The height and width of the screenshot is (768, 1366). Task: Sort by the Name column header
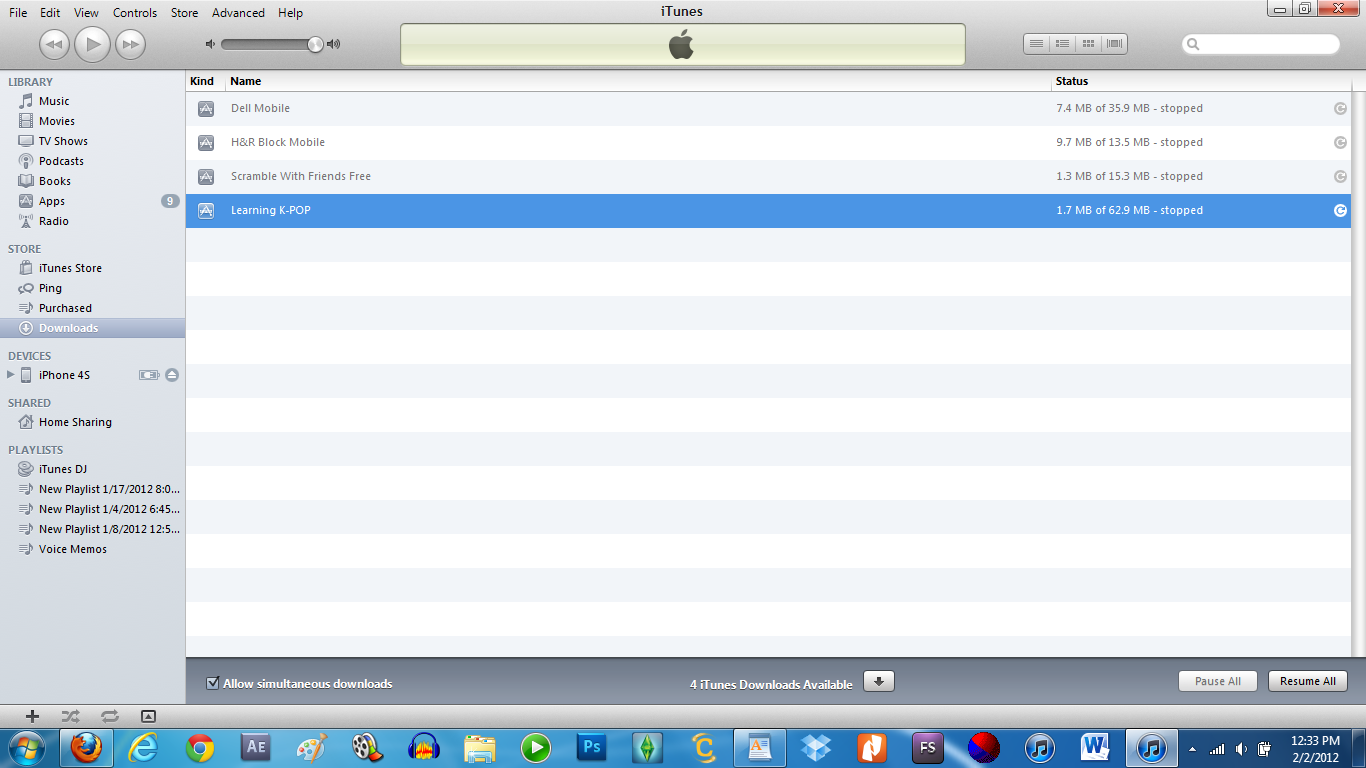pos(638,81)
